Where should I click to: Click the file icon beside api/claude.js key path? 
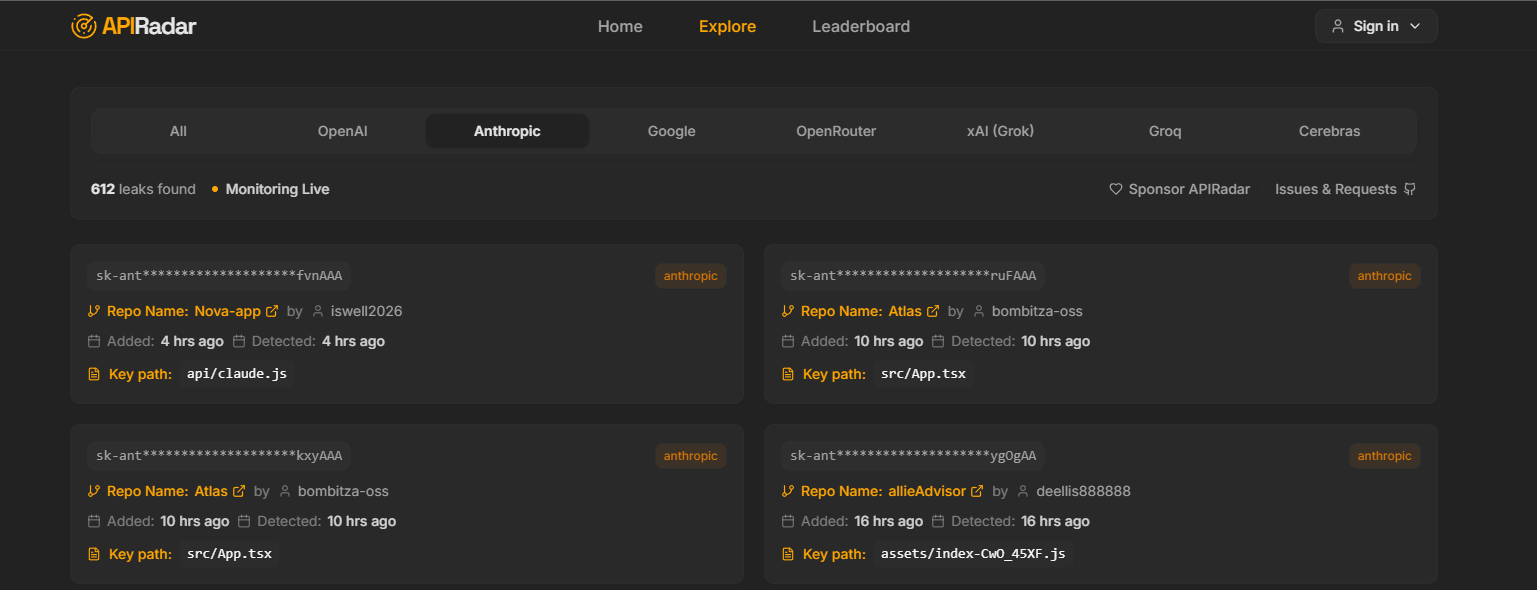point(94,374)
